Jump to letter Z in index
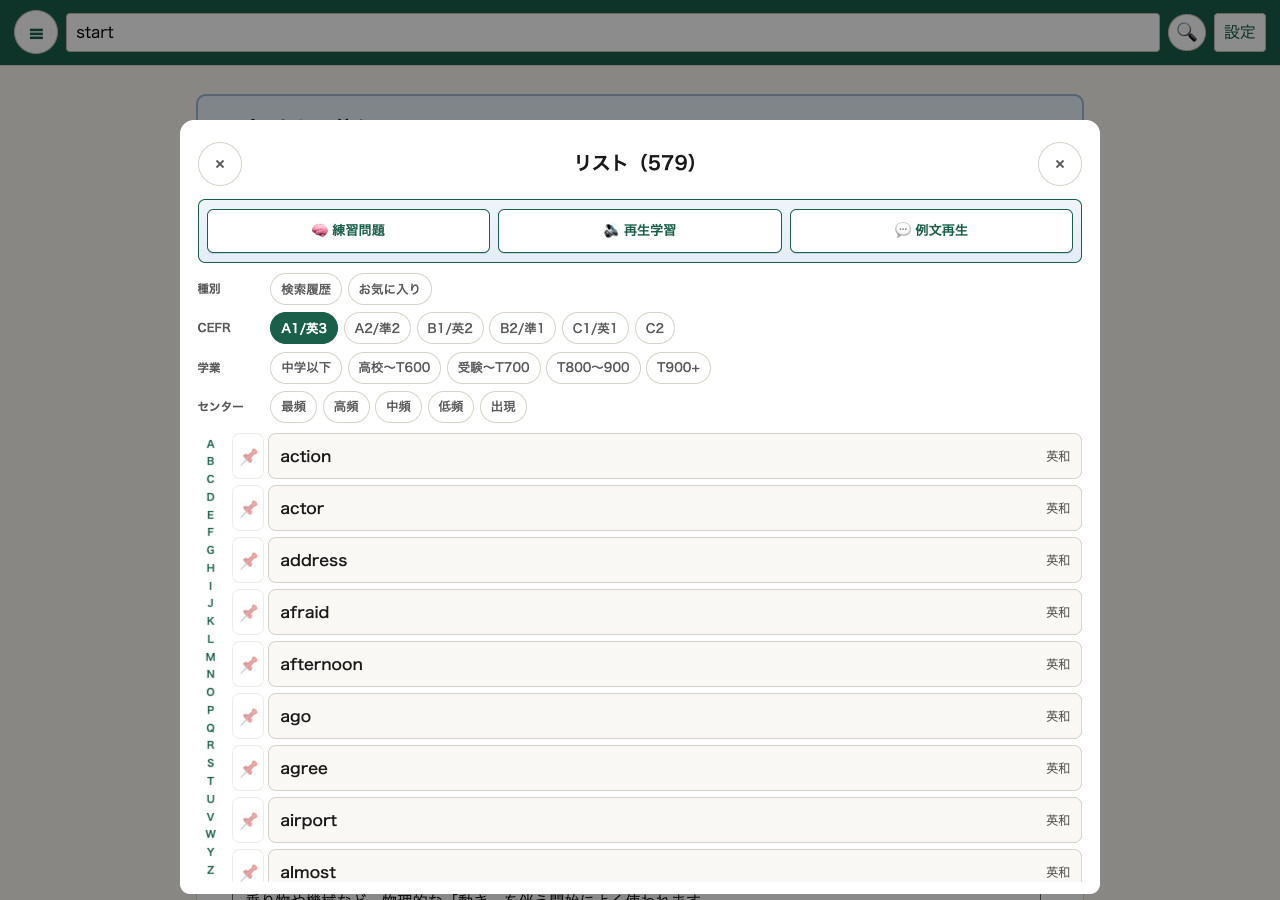Image resolution: width=1280 pixels, height=900 pixels. point(210,870)
